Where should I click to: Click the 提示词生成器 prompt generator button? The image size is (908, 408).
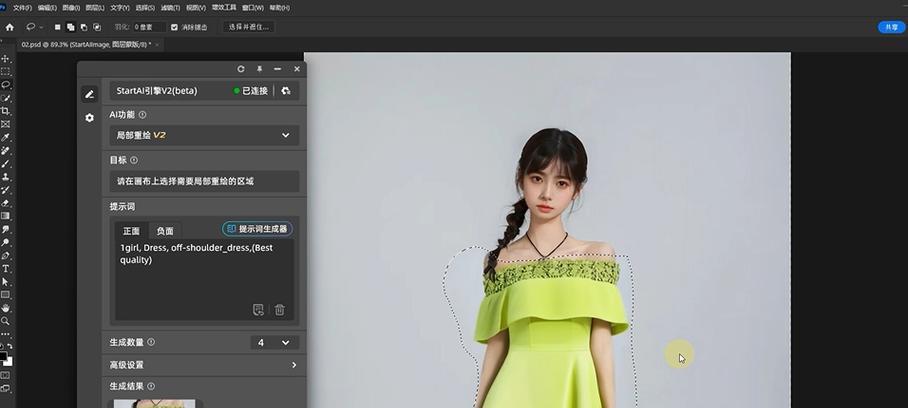pyautogui.click(x=257, y=229)
